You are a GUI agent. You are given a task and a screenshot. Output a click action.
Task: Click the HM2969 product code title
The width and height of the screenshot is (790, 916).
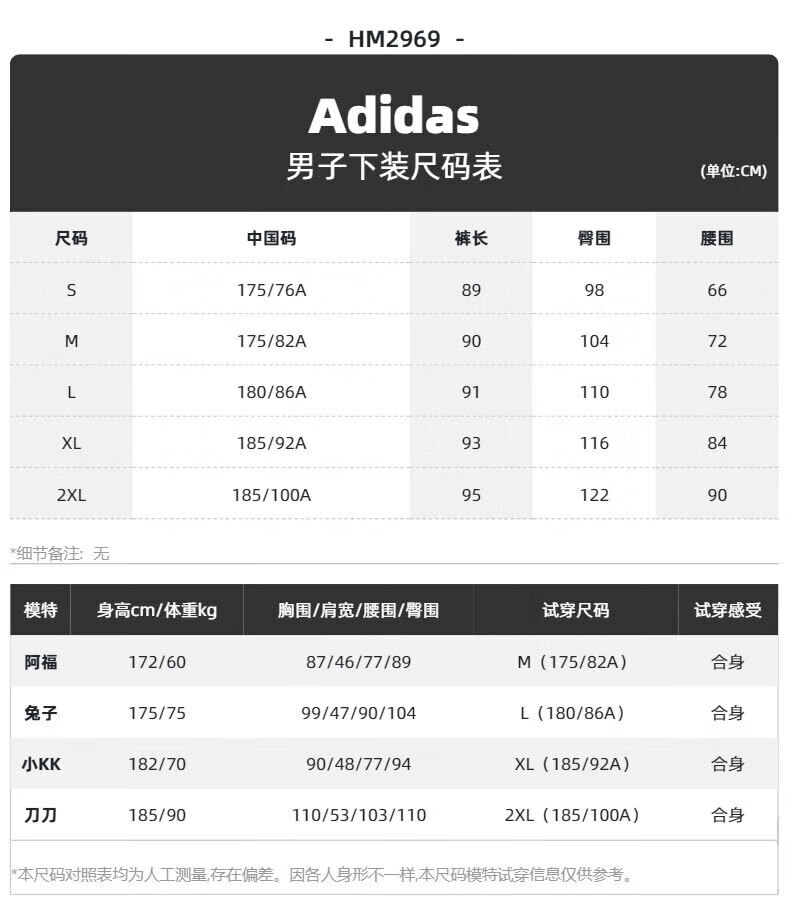(394, 39)
